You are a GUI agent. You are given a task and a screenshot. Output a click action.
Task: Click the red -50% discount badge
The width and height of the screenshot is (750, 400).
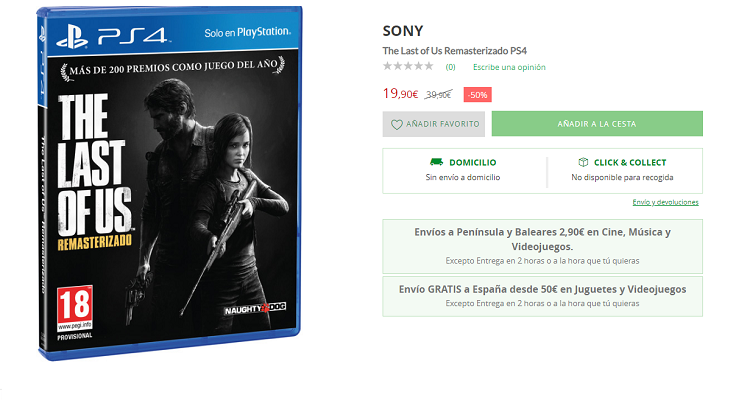[477, 95]
